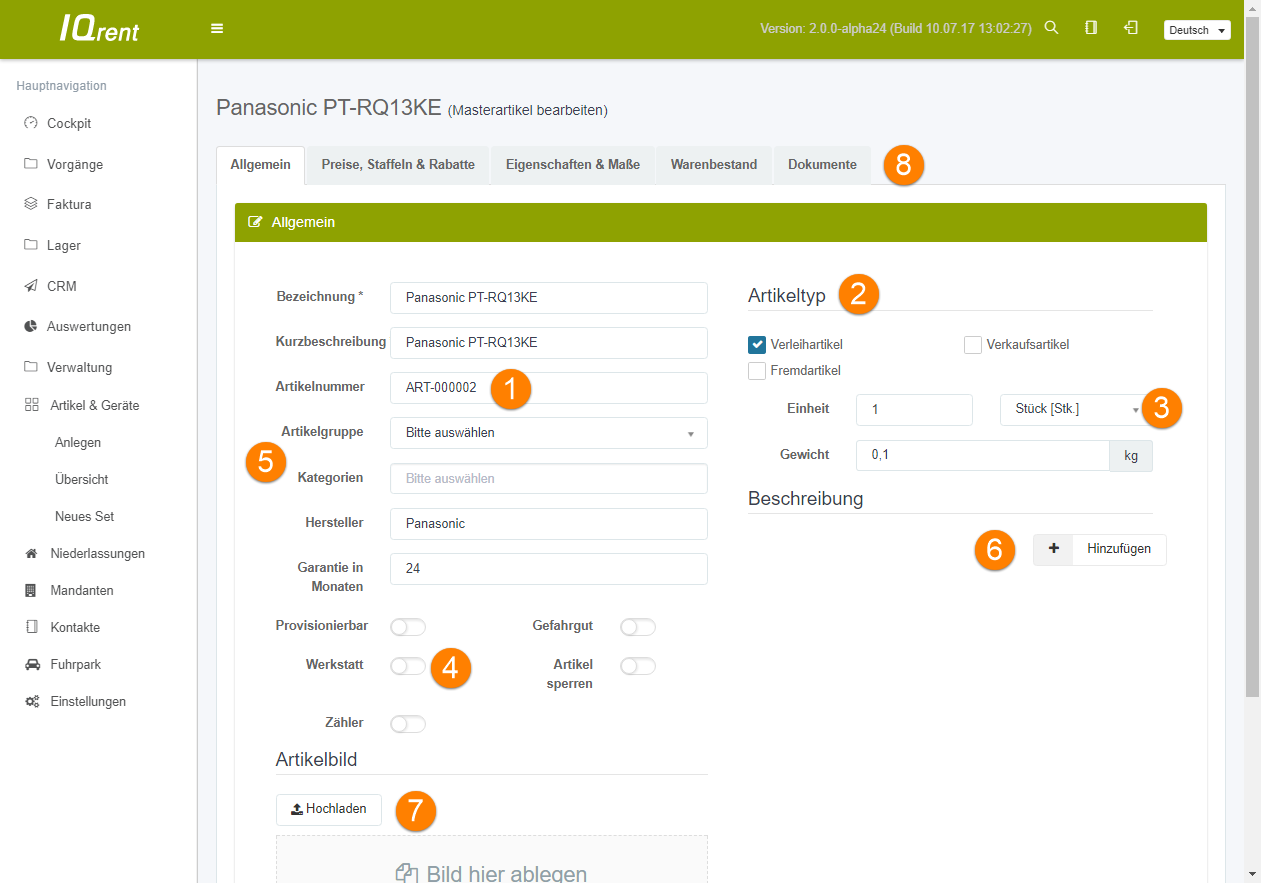
Task: Open the Artikelgruppe dropdown
Action: 549,433
